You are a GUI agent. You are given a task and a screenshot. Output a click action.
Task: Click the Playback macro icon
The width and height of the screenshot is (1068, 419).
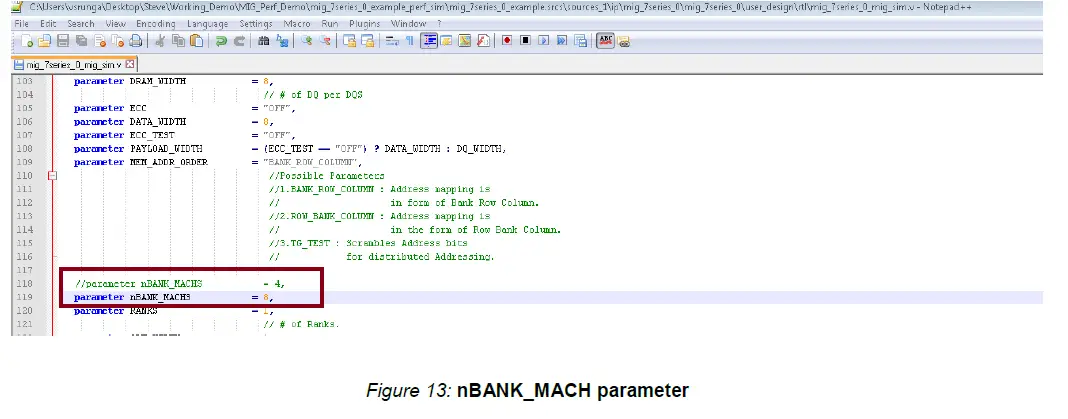[x=544, y=41]
